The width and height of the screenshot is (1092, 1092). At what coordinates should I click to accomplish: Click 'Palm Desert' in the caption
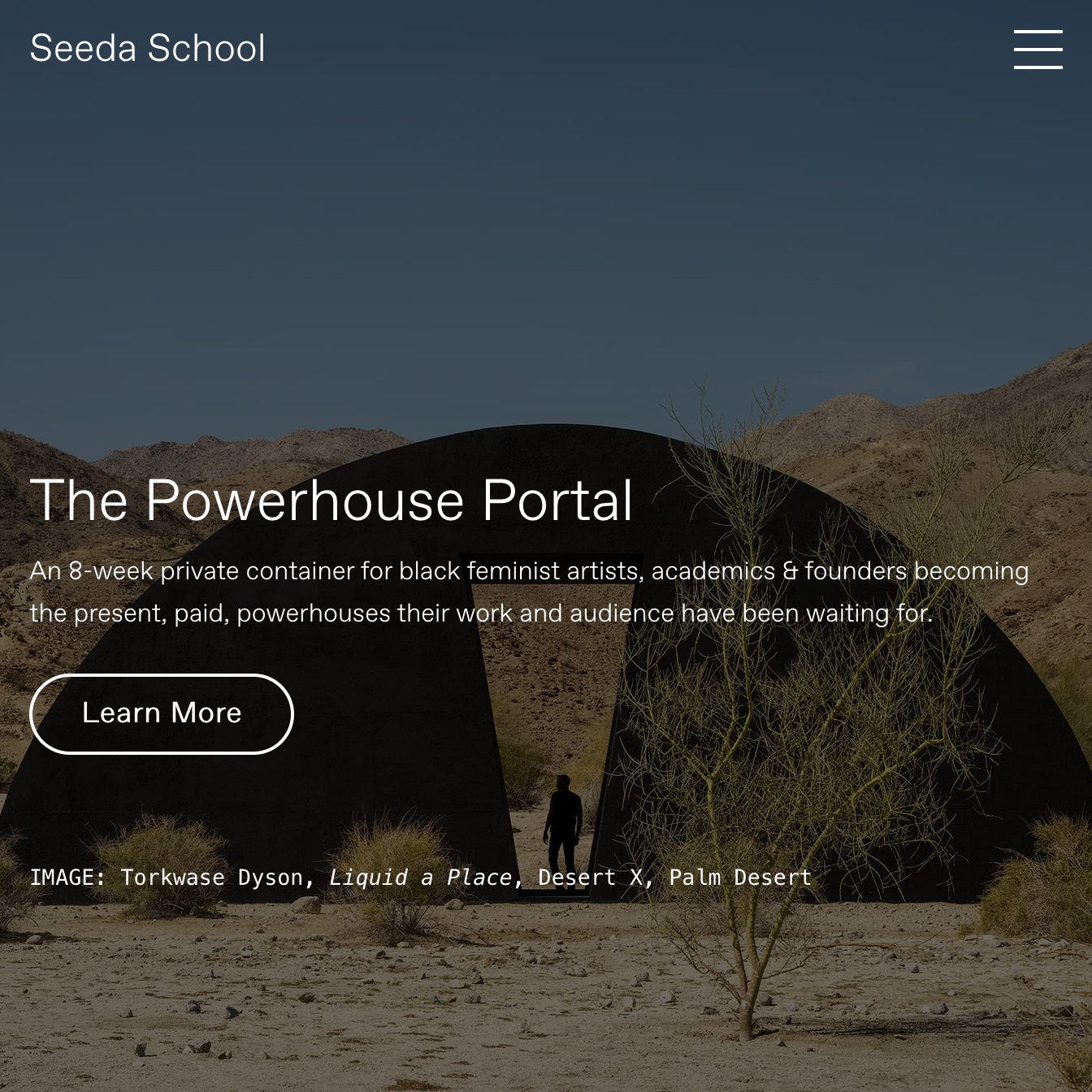point(740,877)
